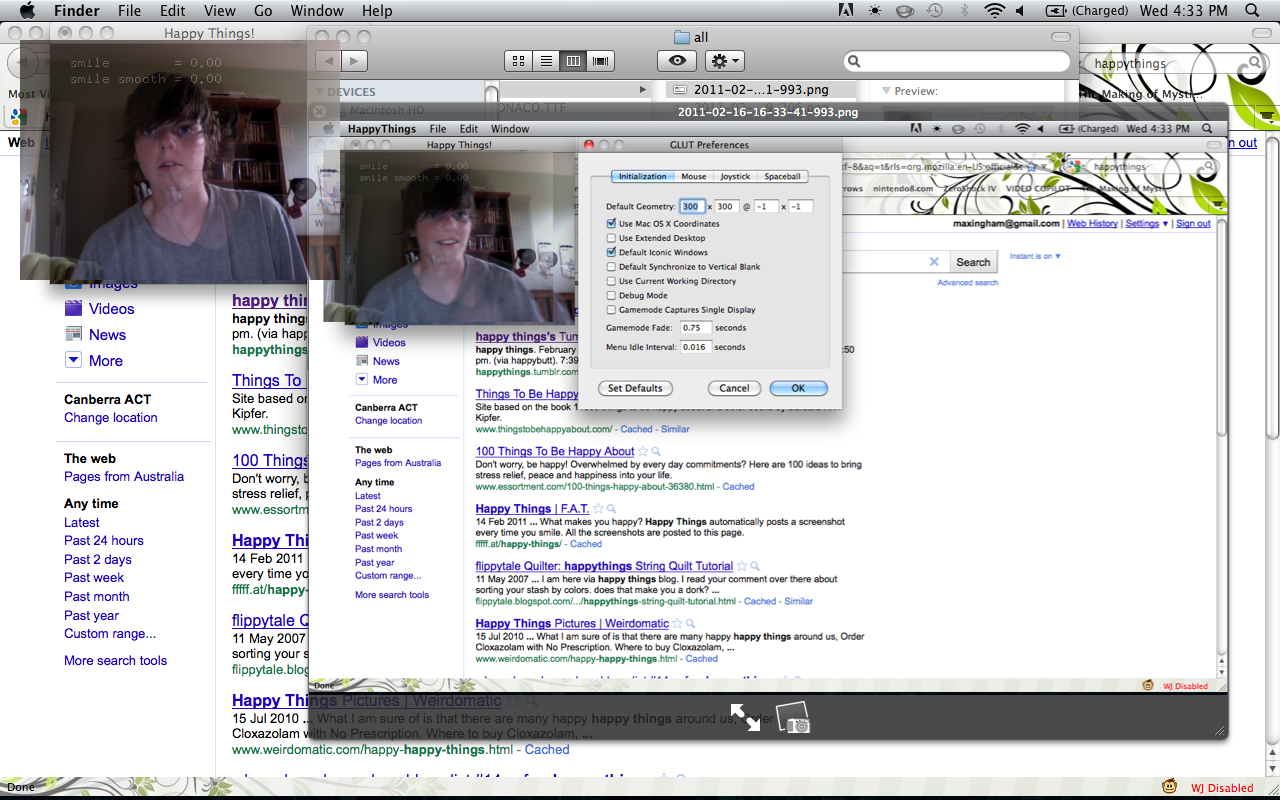Click the volume speaker icon in menu bar
1280x800 pixels.
[x=1020, y=11]
